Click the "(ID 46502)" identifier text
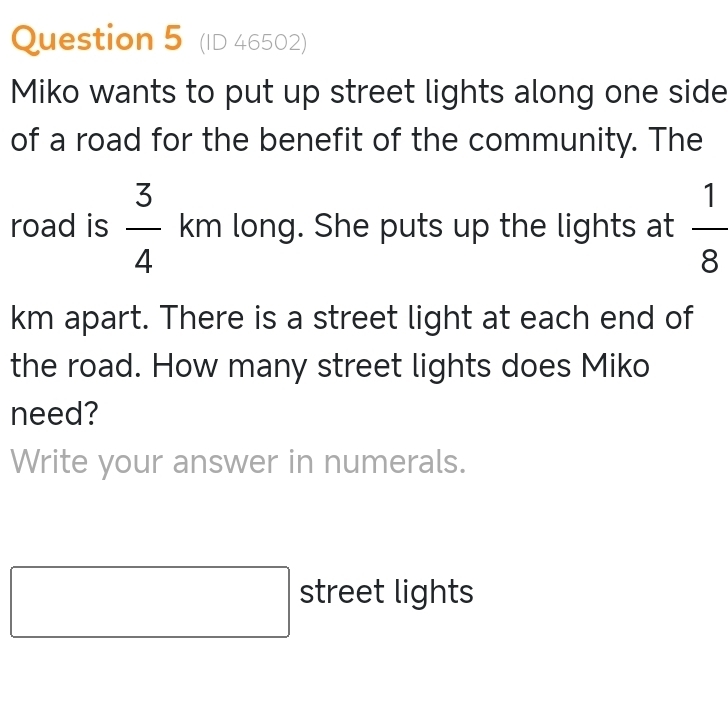This screenshot has width=728, height=712. point(252,41)
